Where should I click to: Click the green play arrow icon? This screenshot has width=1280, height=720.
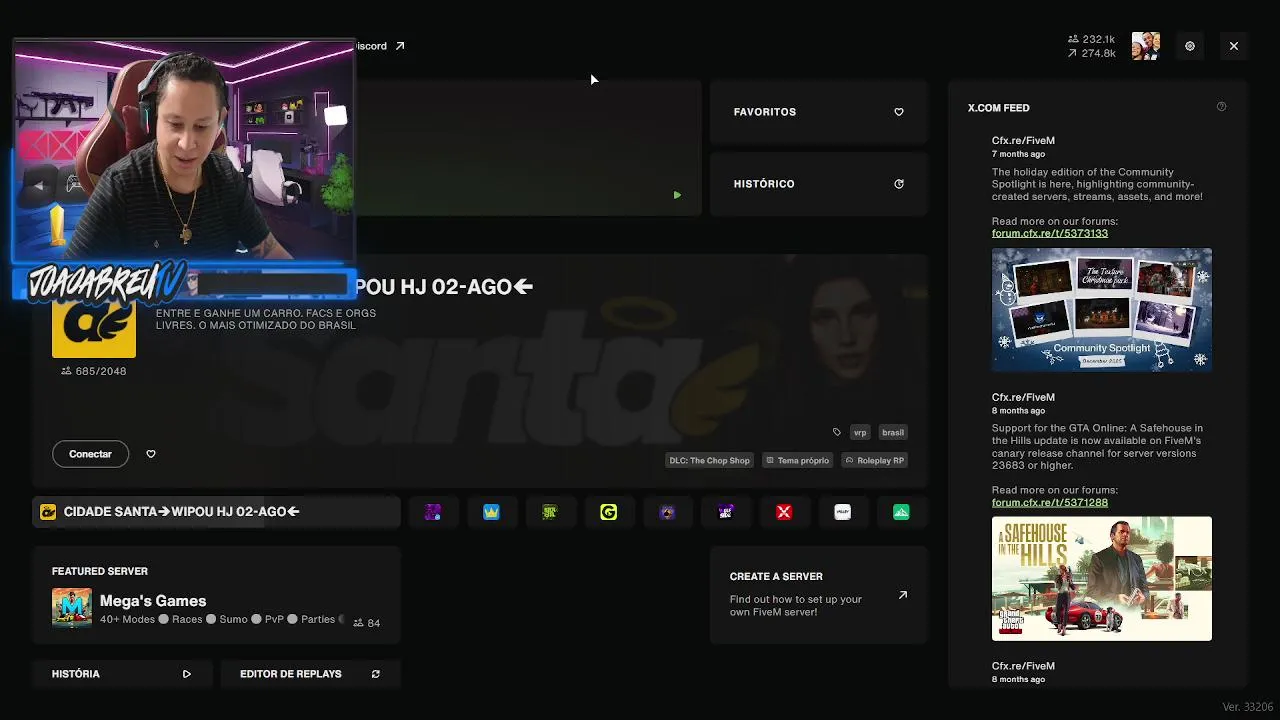(x=677, y=195)
